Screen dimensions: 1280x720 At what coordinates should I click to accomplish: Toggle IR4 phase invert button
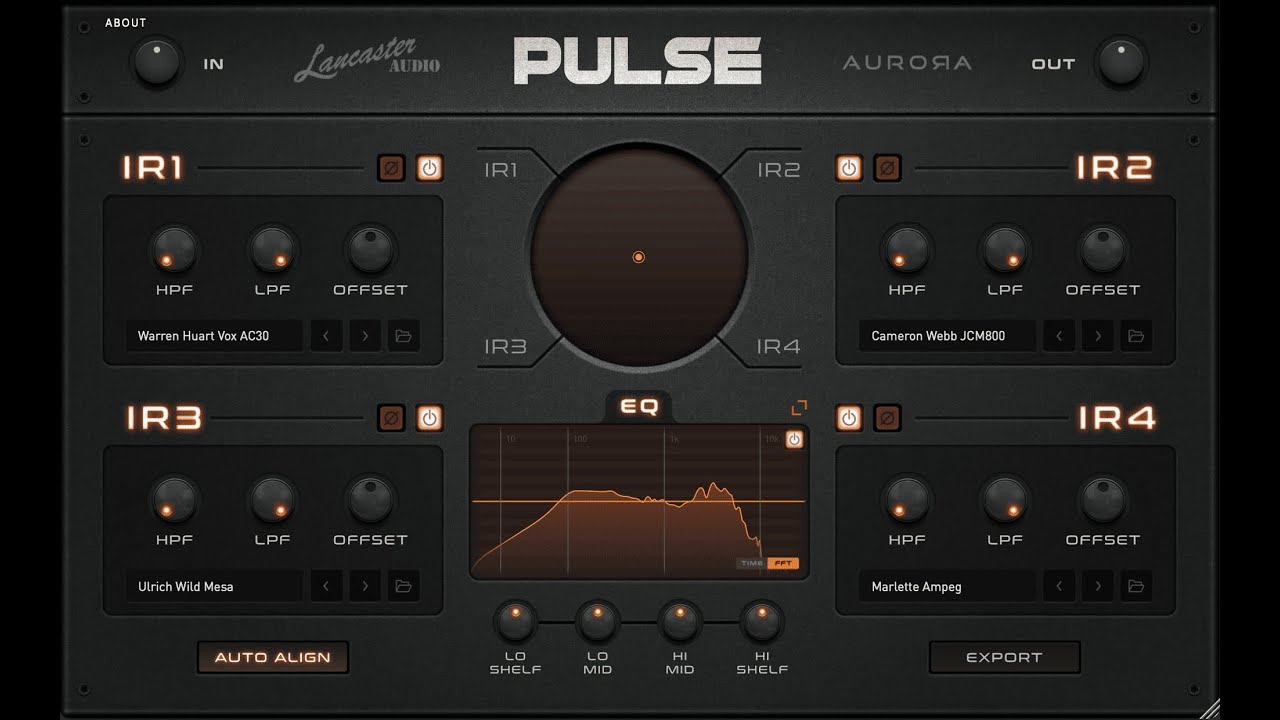click(x=887, y=418)
